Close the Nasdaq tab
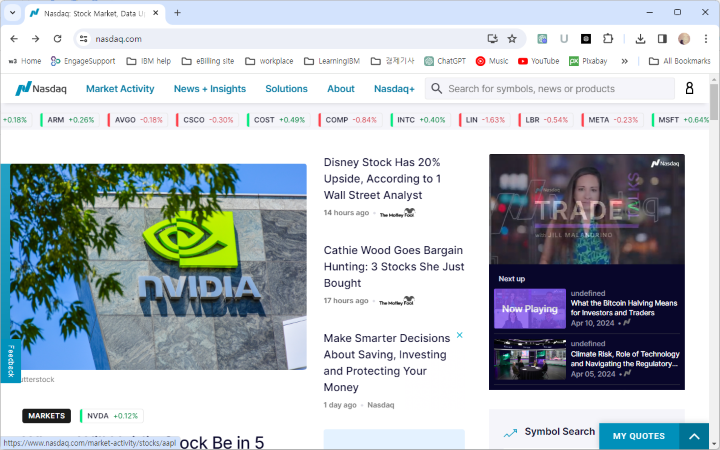720x450 pixels. click(x=156, y=13)
